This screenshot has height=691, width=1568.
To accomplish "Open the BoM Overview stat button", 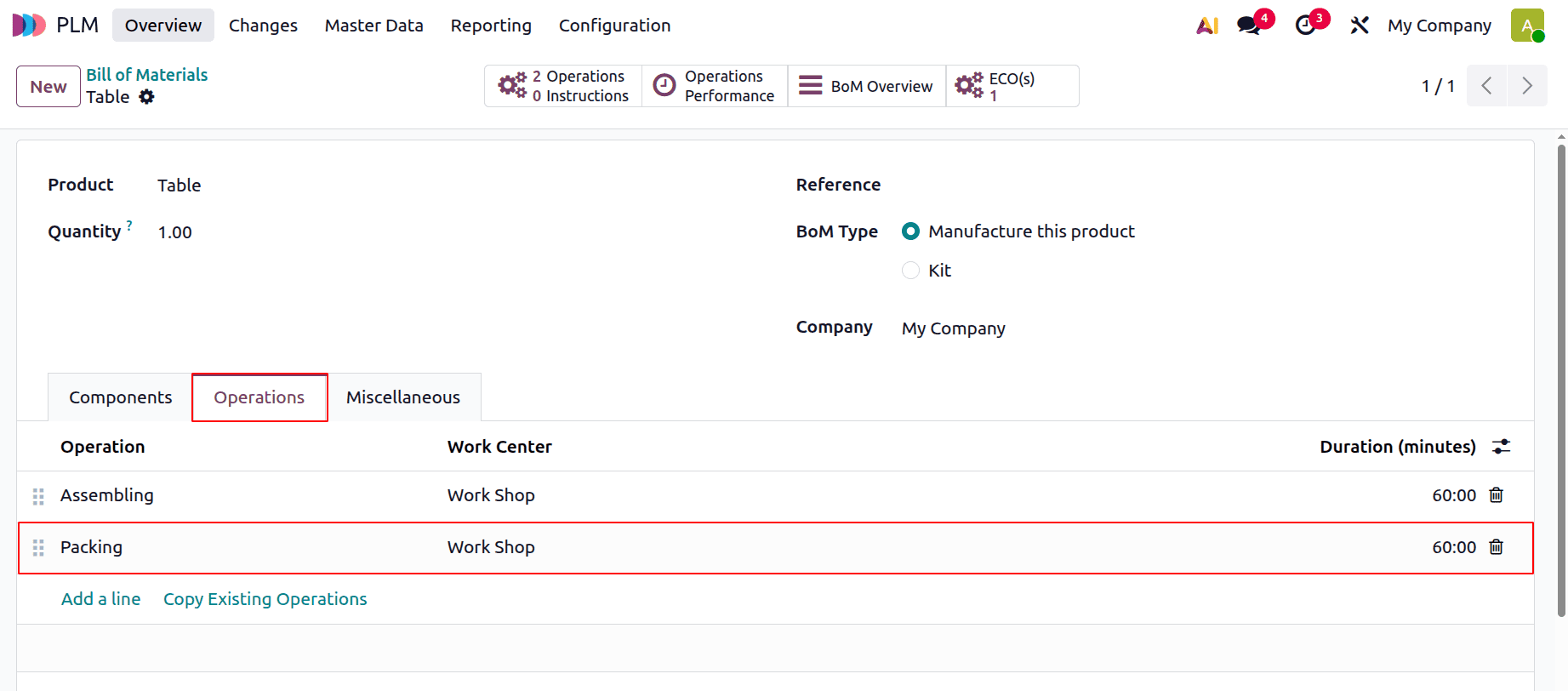I will pos(867,86).
